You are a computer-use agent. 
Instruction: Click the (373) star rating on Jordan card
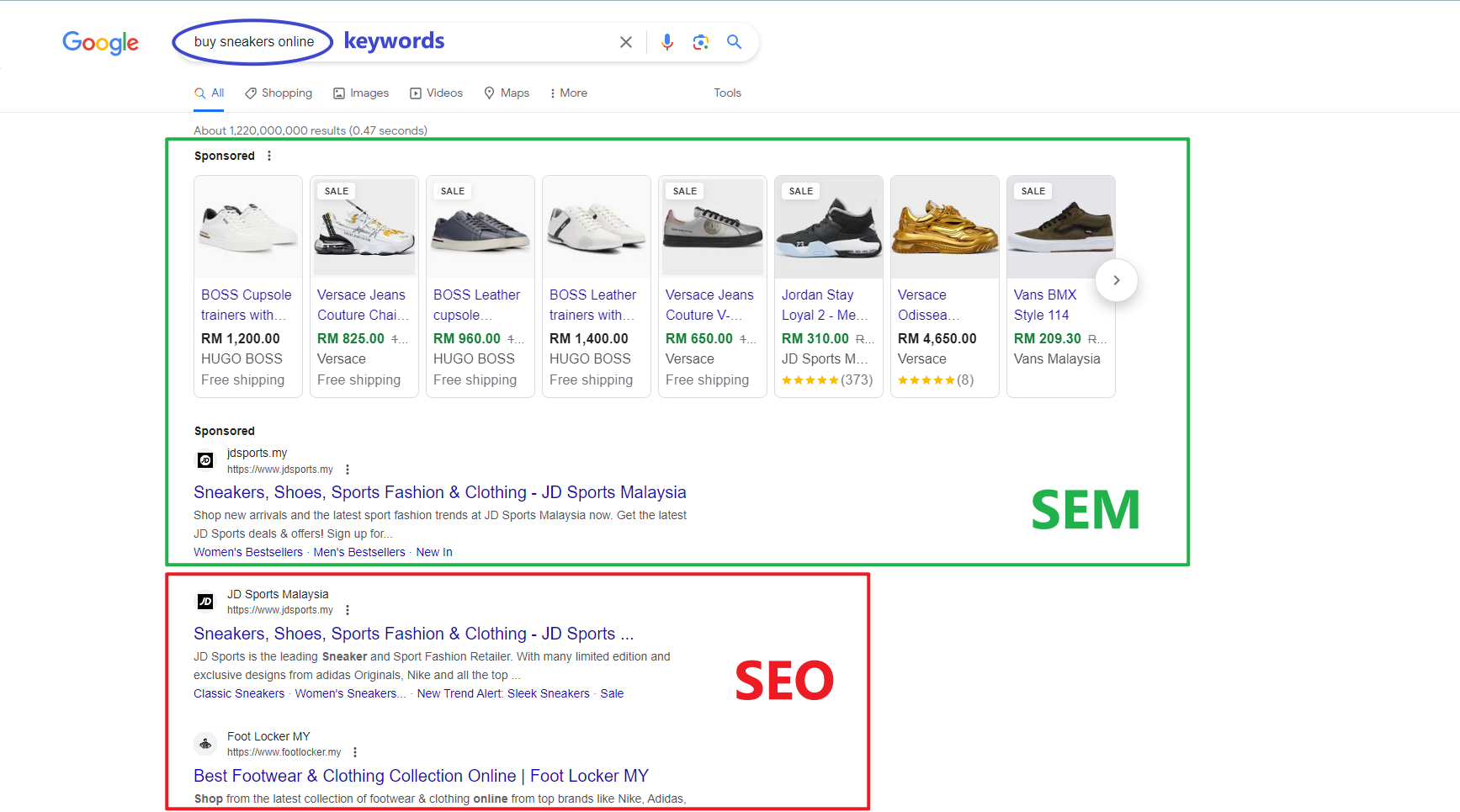(827, 380)
